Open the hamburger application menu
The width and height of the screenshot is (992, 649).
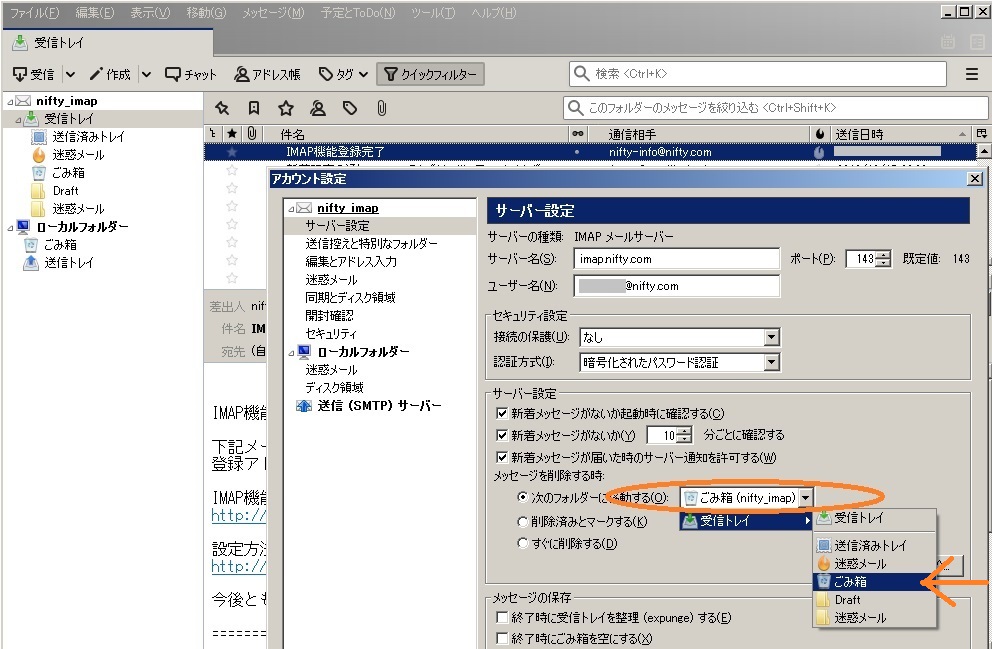(x=971, y=74)
